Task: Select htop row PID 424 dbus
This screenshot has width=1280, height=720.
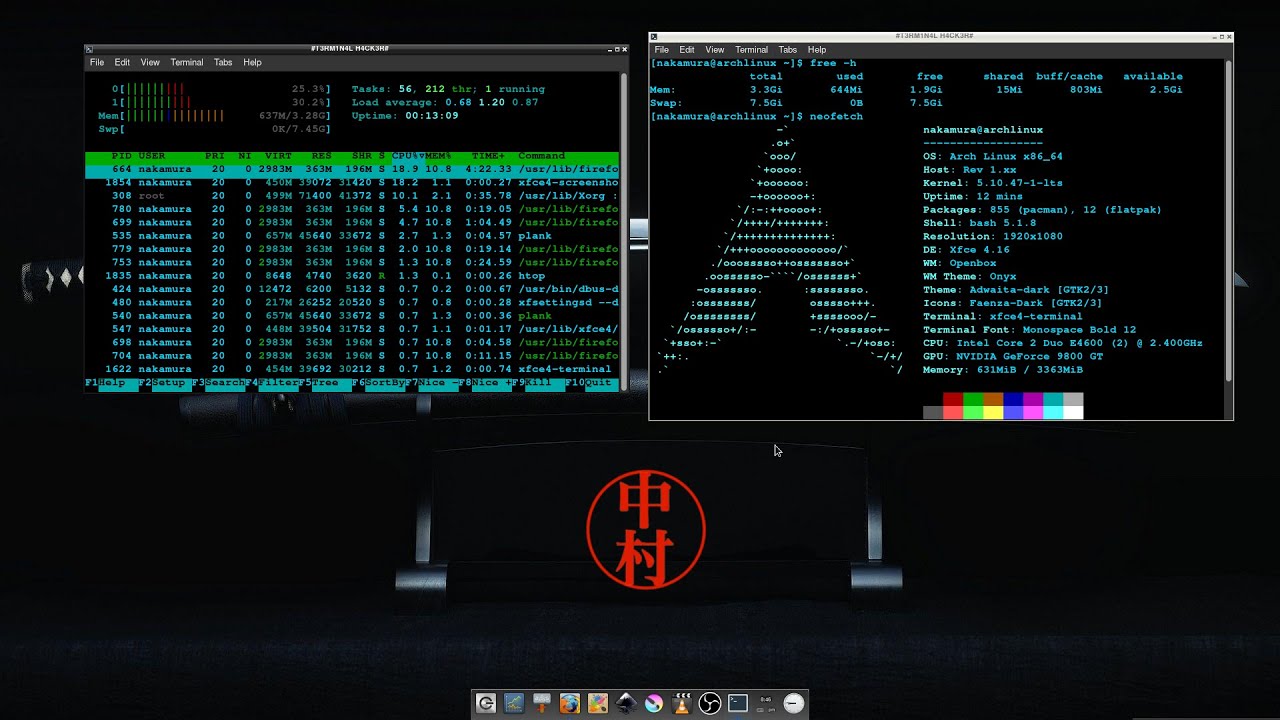Action: point(352,289)
